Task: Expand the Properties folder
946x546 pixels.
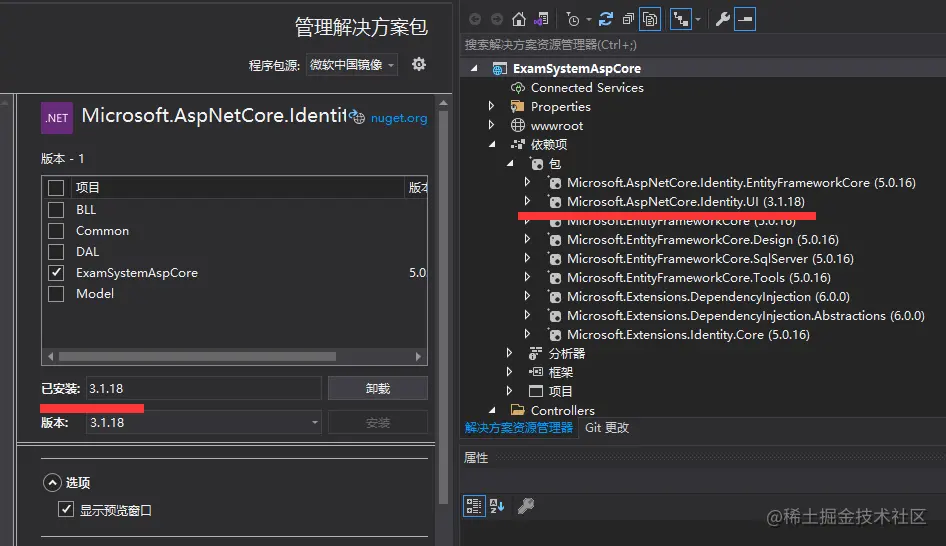Action: coord(491,106)
